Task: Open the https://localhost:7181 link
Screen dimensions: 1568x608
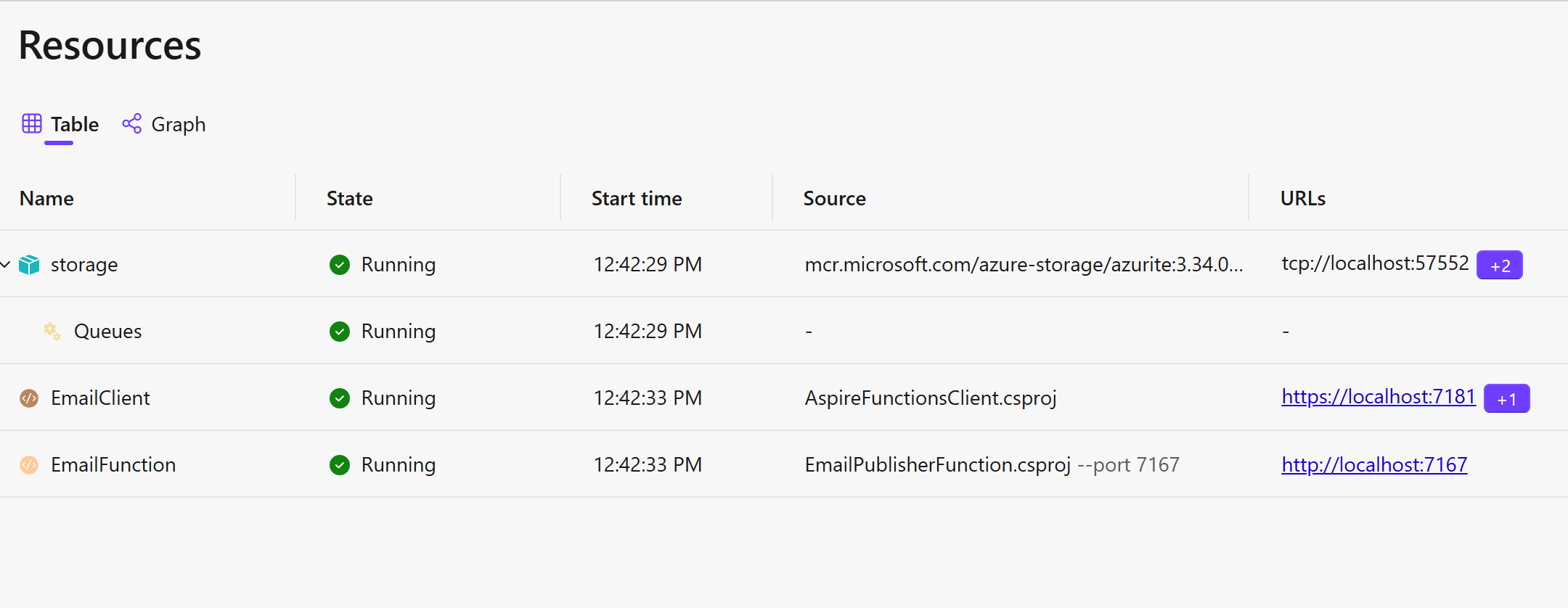Action: coord(1379,397)
